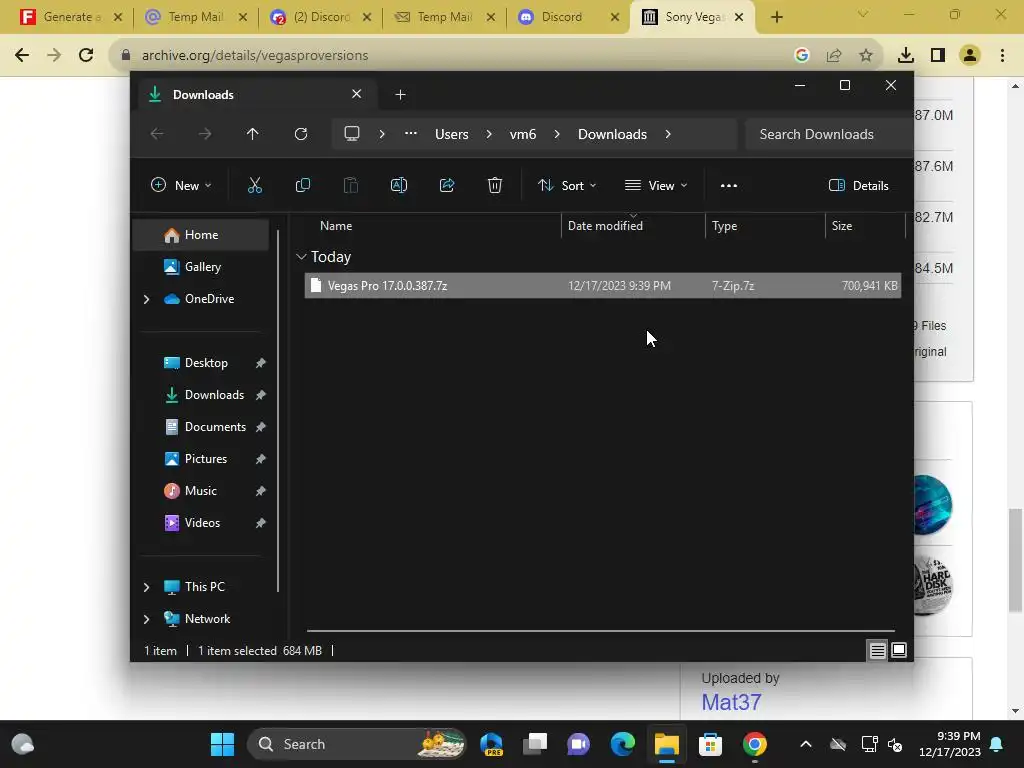Click the Delete trash can icon

[495, 185]
